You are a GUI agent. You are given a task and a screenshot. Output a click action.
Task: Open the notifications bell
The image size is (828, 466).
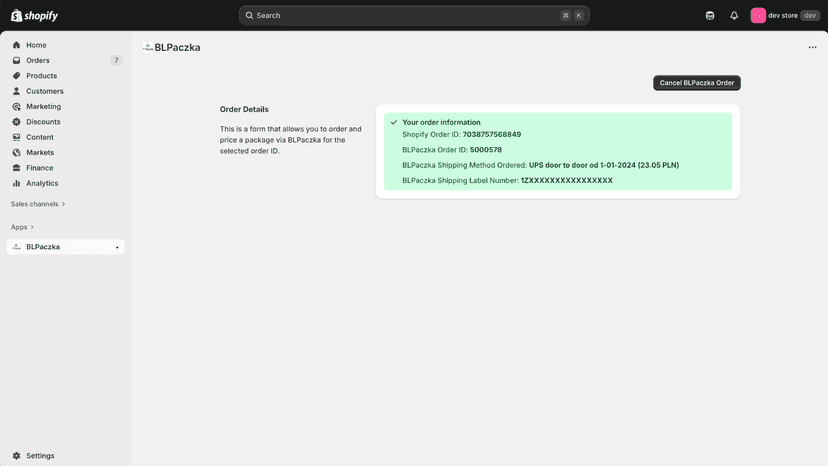734,15
